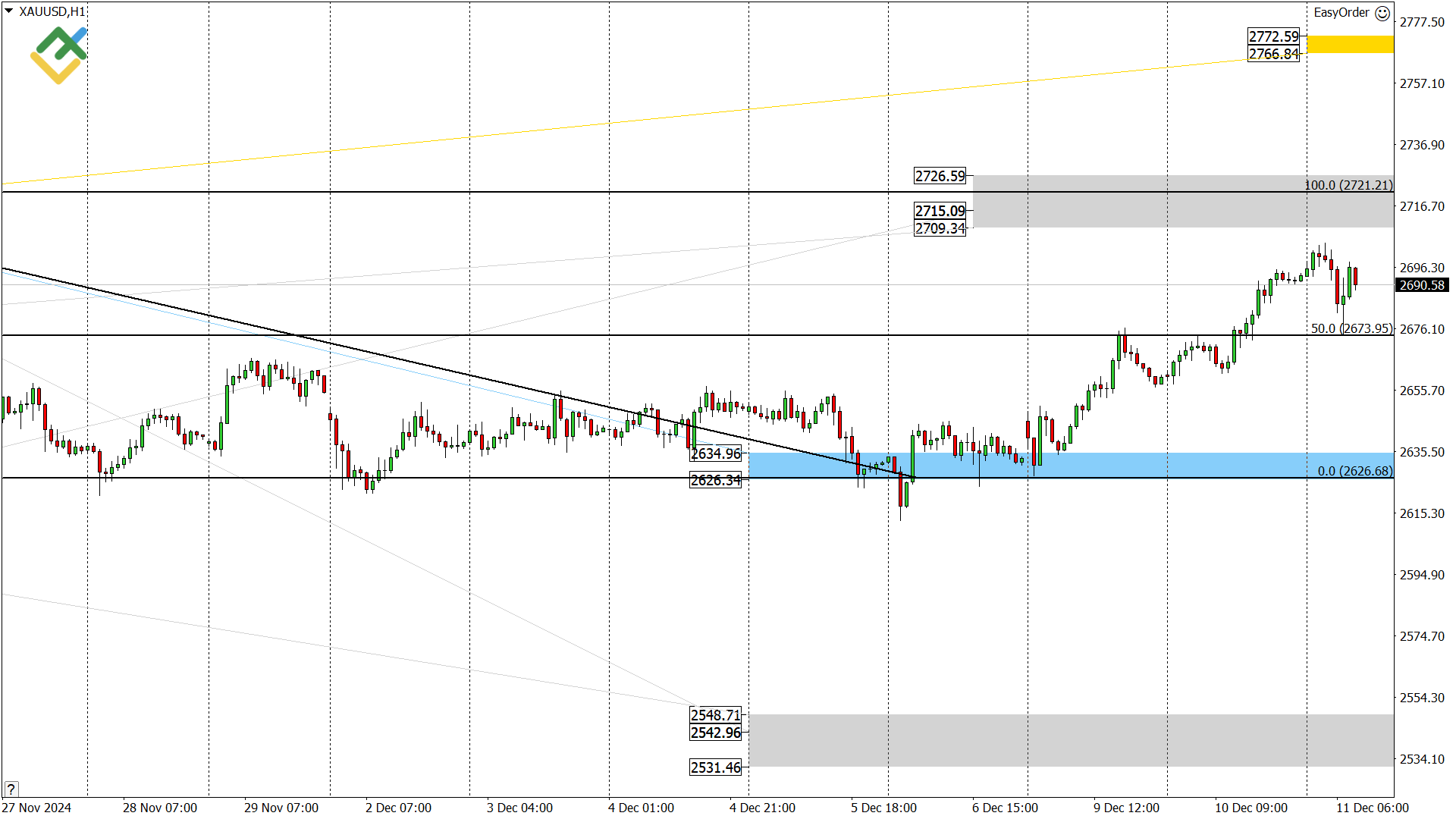1456x819 pixels.
Task: Select the XAUUSD,H1 chart title
Action: (52, 11)
